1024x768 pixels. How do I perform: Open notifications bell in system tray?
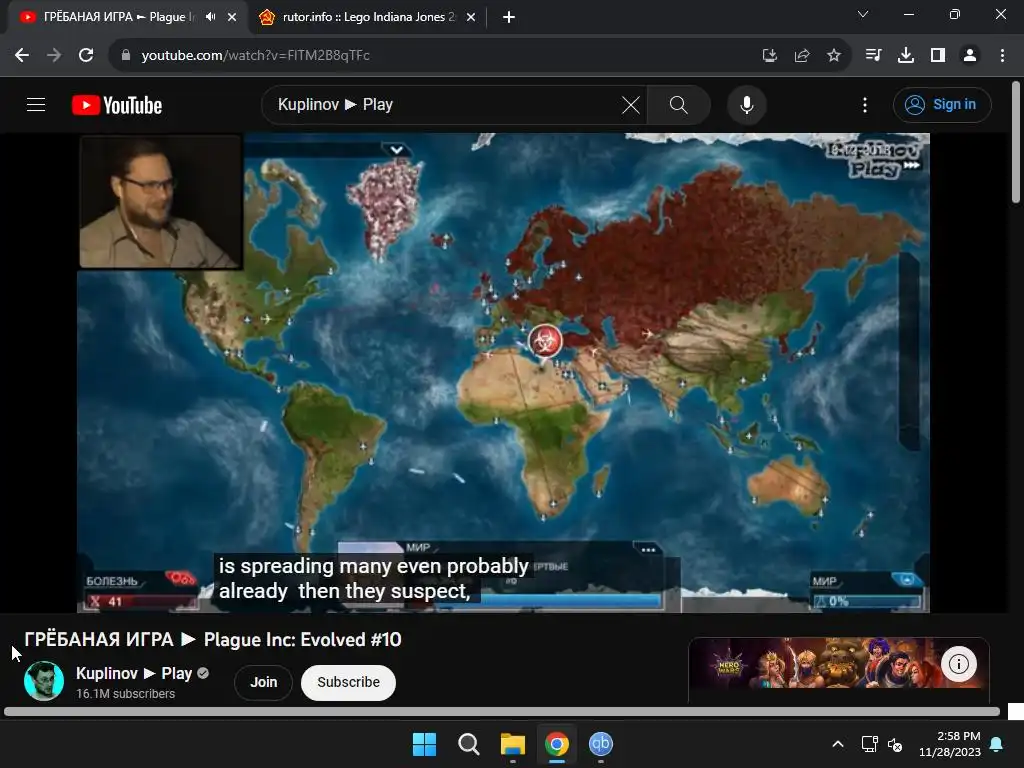(x=997, y=744)
